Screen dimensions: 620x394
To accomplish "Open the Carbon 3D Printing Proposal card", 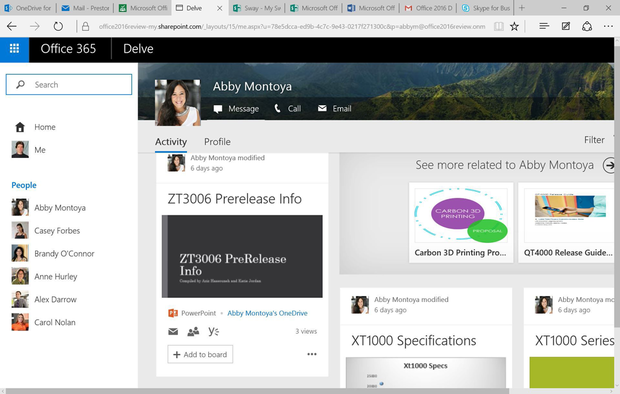I will tap(461, 223).
